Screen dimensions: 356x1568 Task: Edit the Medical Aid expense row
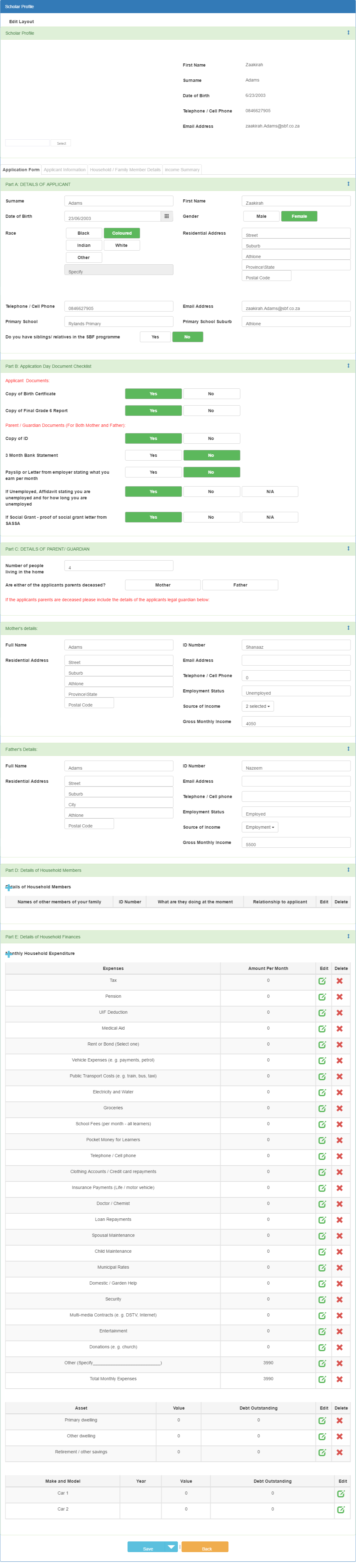tap(323, 1029)
